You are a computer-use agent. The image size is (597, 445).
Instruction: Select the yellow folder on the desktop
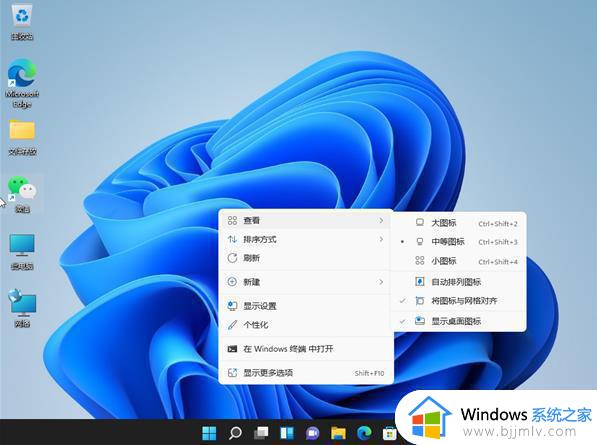coord(22,138)
